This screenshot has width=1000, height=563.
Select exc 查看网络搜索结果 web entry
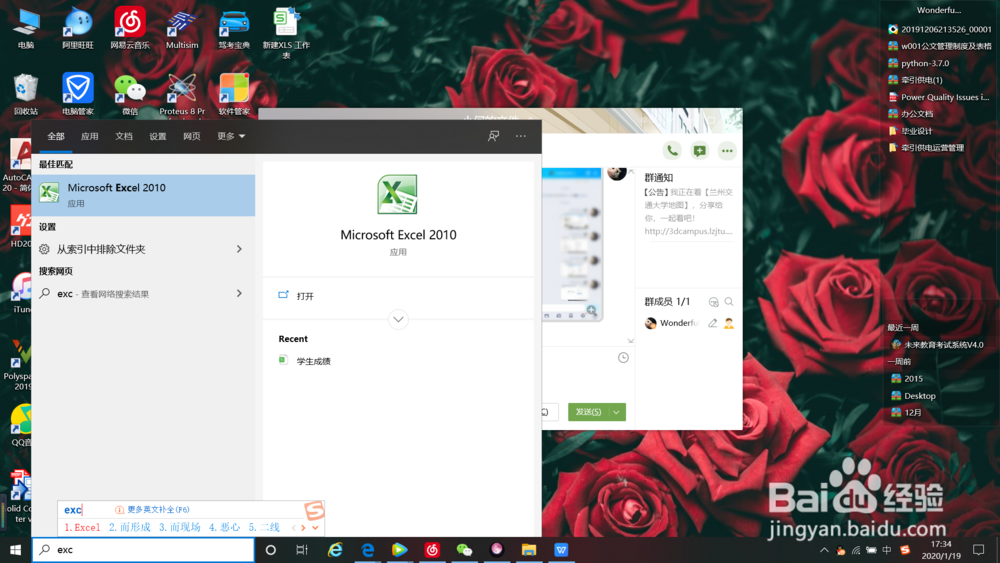(x=143, y=294)
